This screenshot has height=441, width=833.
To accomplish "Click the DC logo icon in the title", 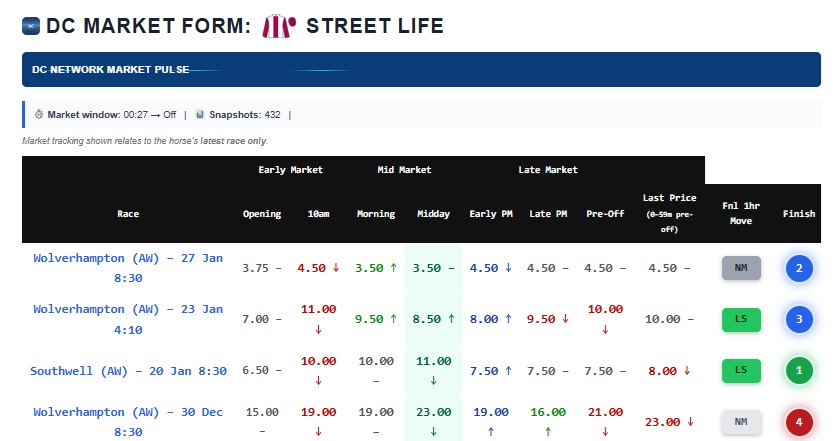I will tap(31, 26).
